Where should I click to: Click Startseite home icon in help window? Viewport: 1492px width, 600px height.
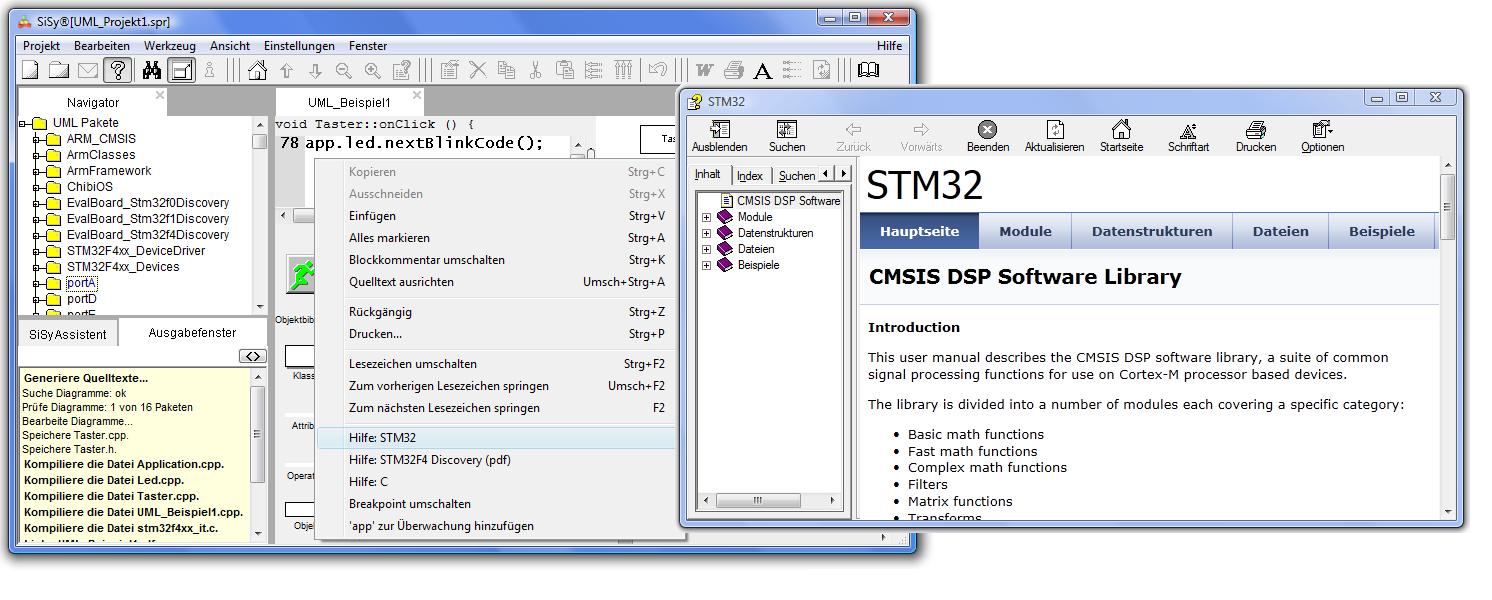coord(1121,137)
